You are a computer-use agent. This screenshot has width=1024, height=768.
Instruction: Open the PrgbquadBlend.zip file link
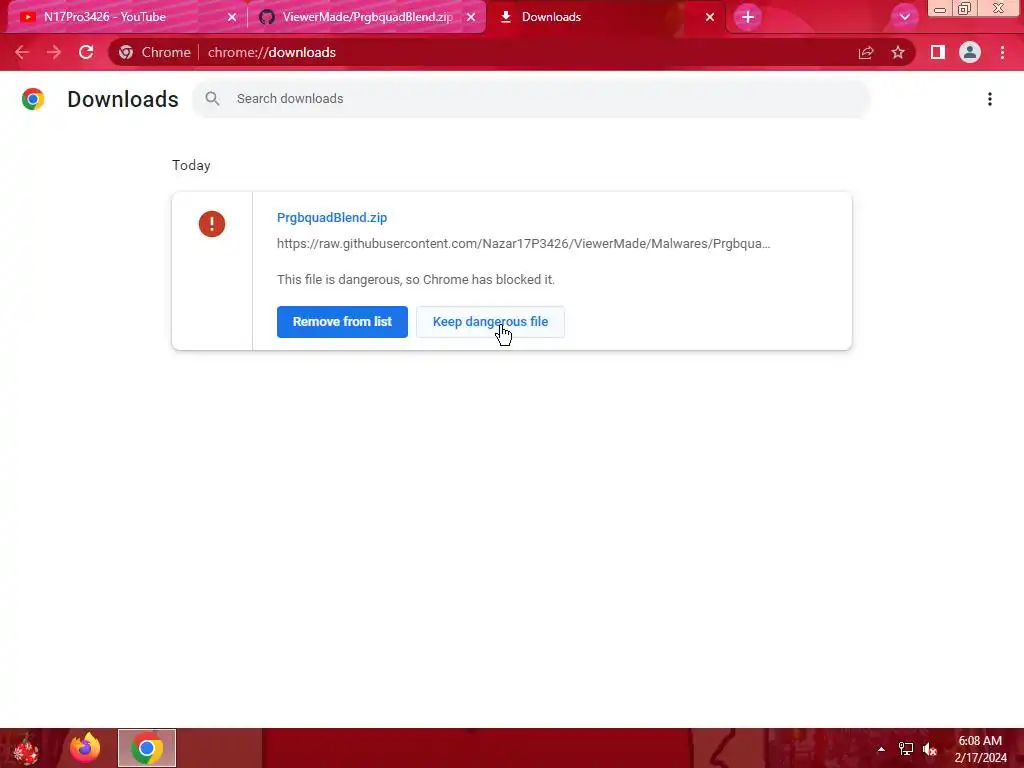click(x=332, y=217)
